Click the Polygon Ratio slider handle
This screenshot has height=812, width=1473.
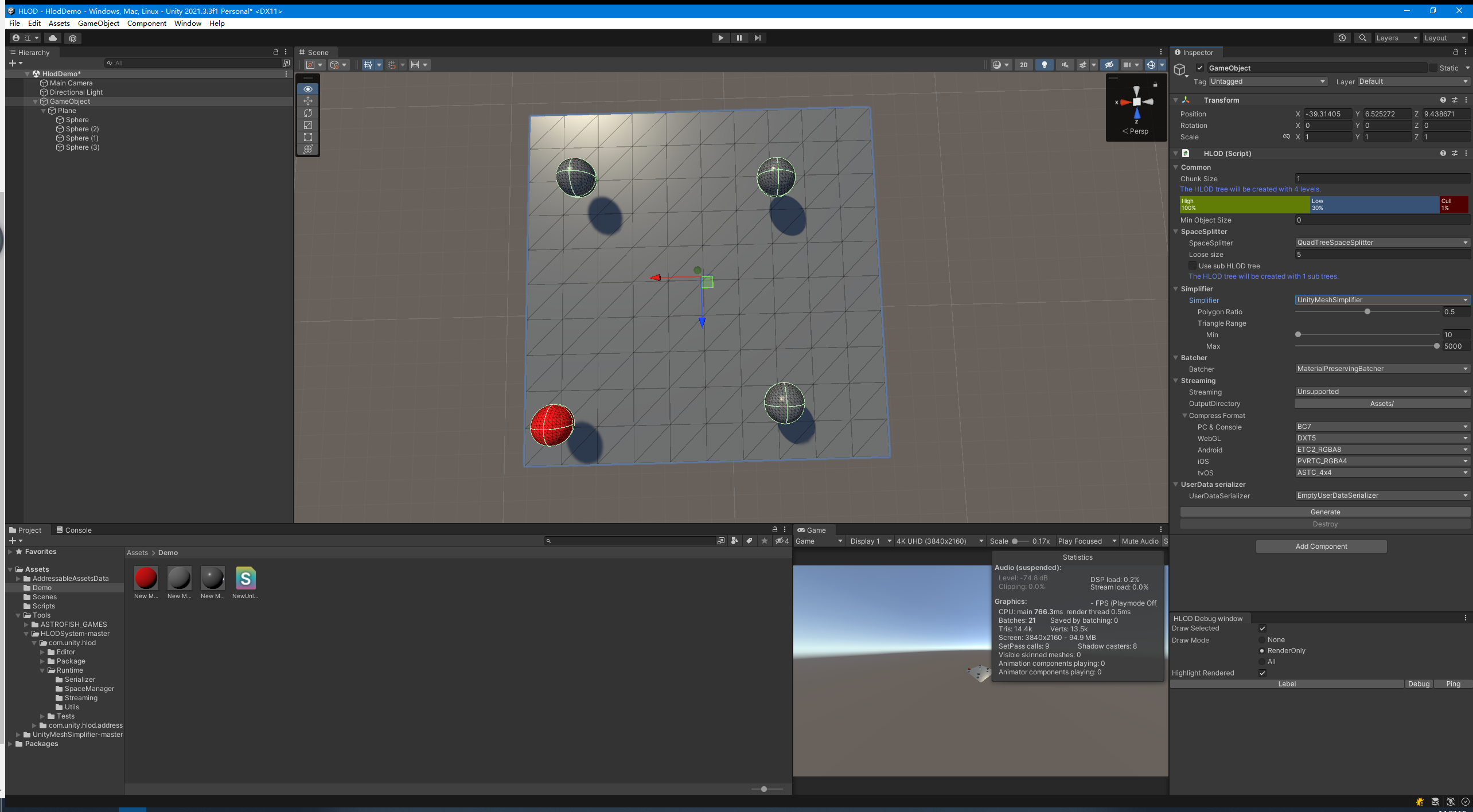pos(1367,312)
